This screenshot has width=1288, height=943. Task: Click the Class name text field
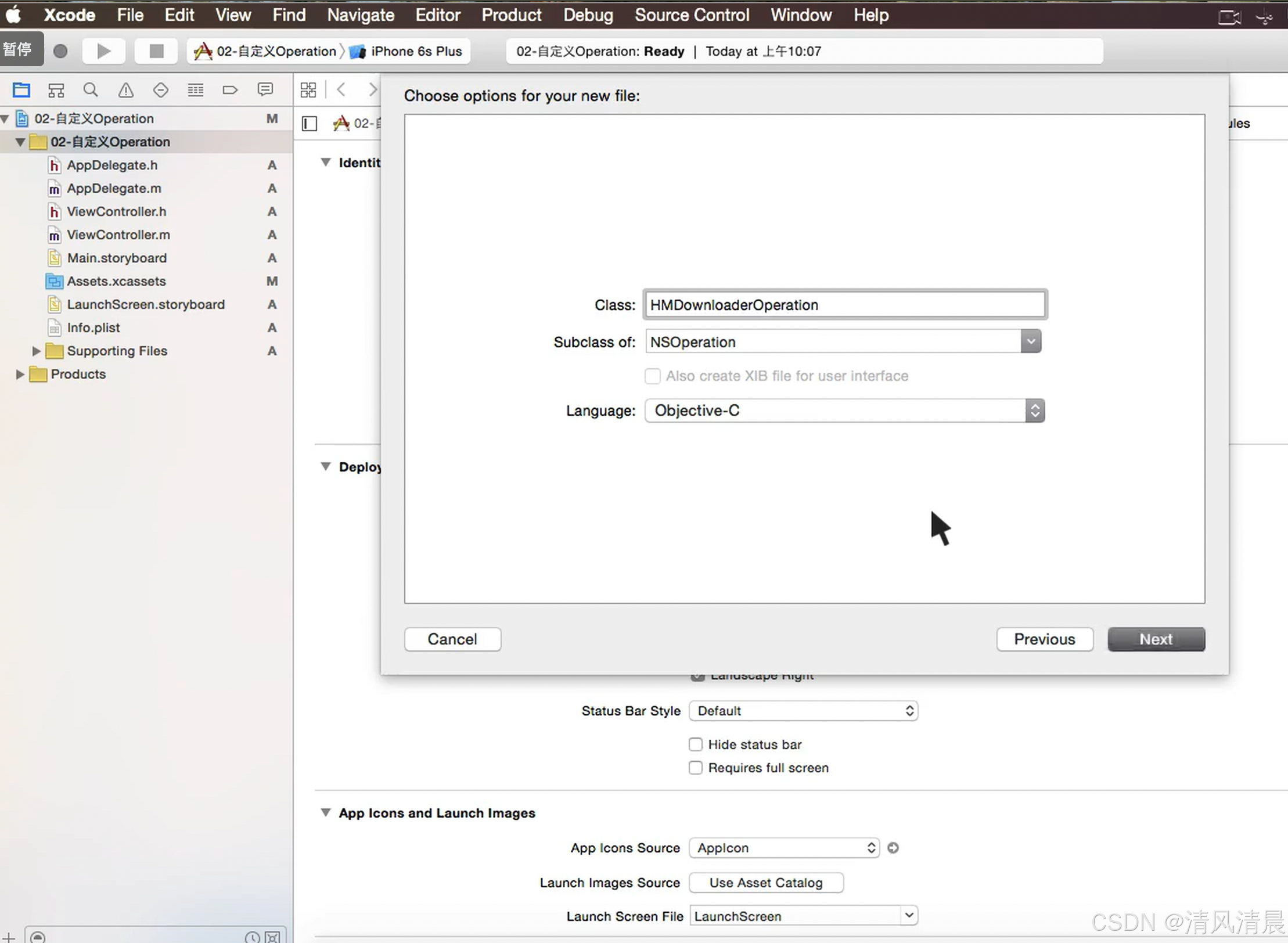click(844, 305)
